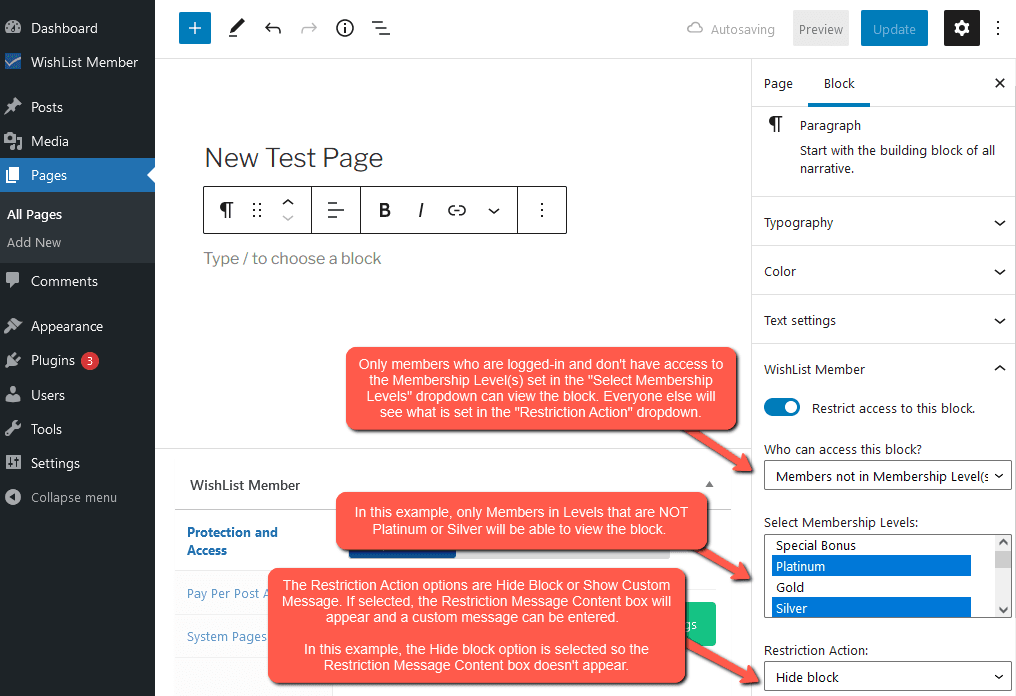Open the List View outline icon
Image resolution: width=1016 pixels, height=696 pixels.
coord(381,28)
